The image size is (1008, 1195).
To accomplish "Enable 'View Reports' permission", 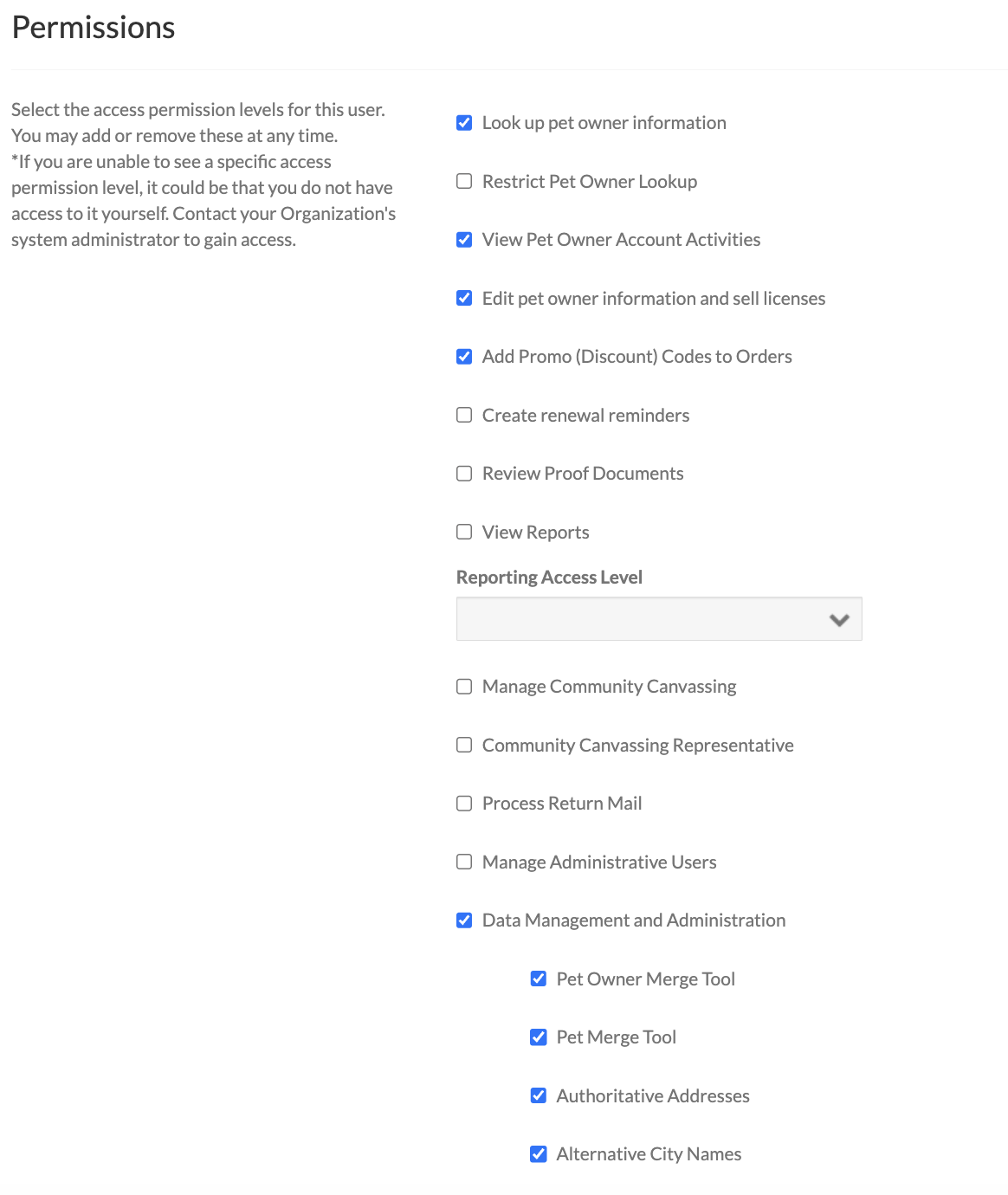I will (x=463, y=532).
